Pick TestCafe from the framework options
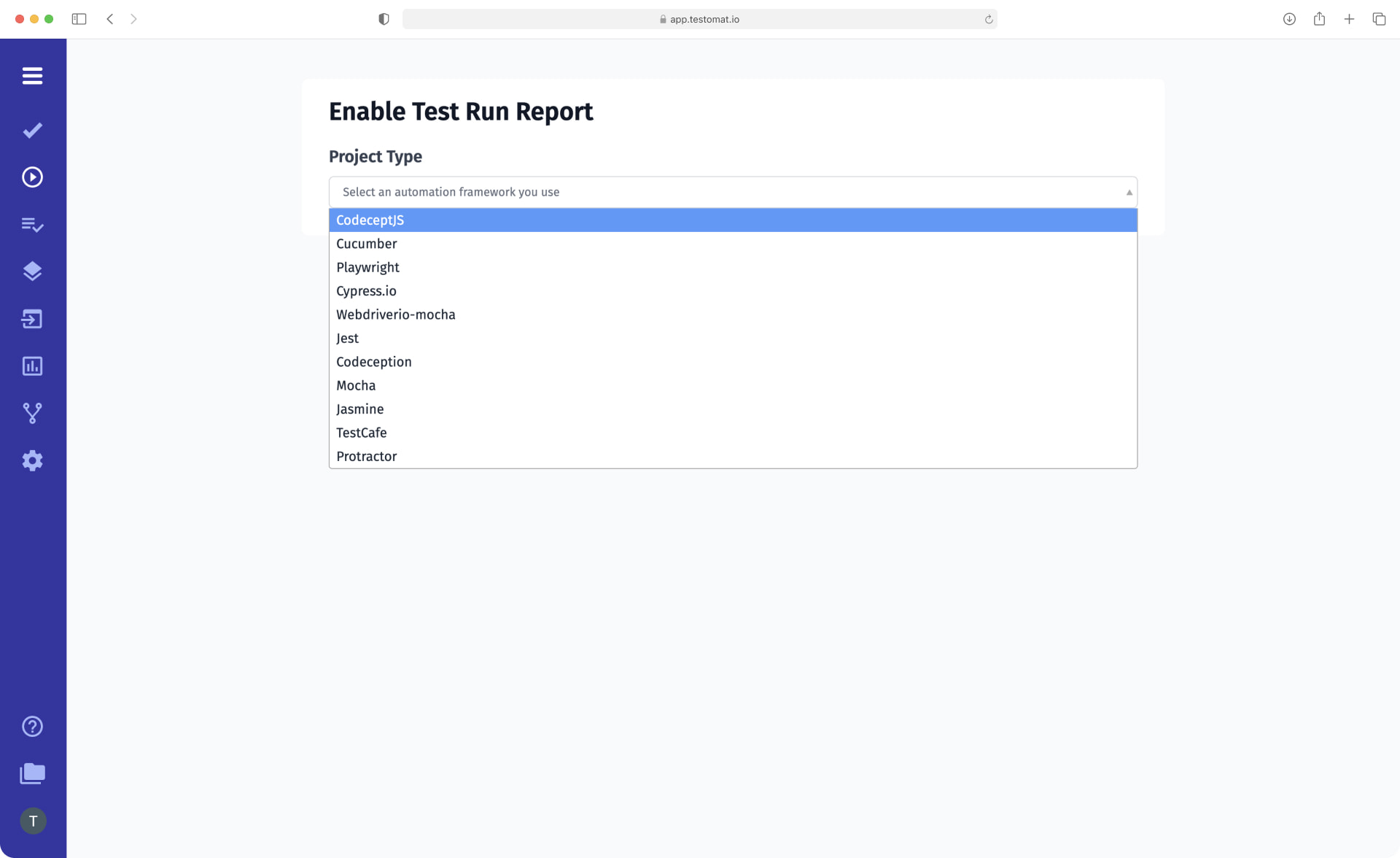The height and width of the screenshot is (858, 1400). [x=361, y=432]
